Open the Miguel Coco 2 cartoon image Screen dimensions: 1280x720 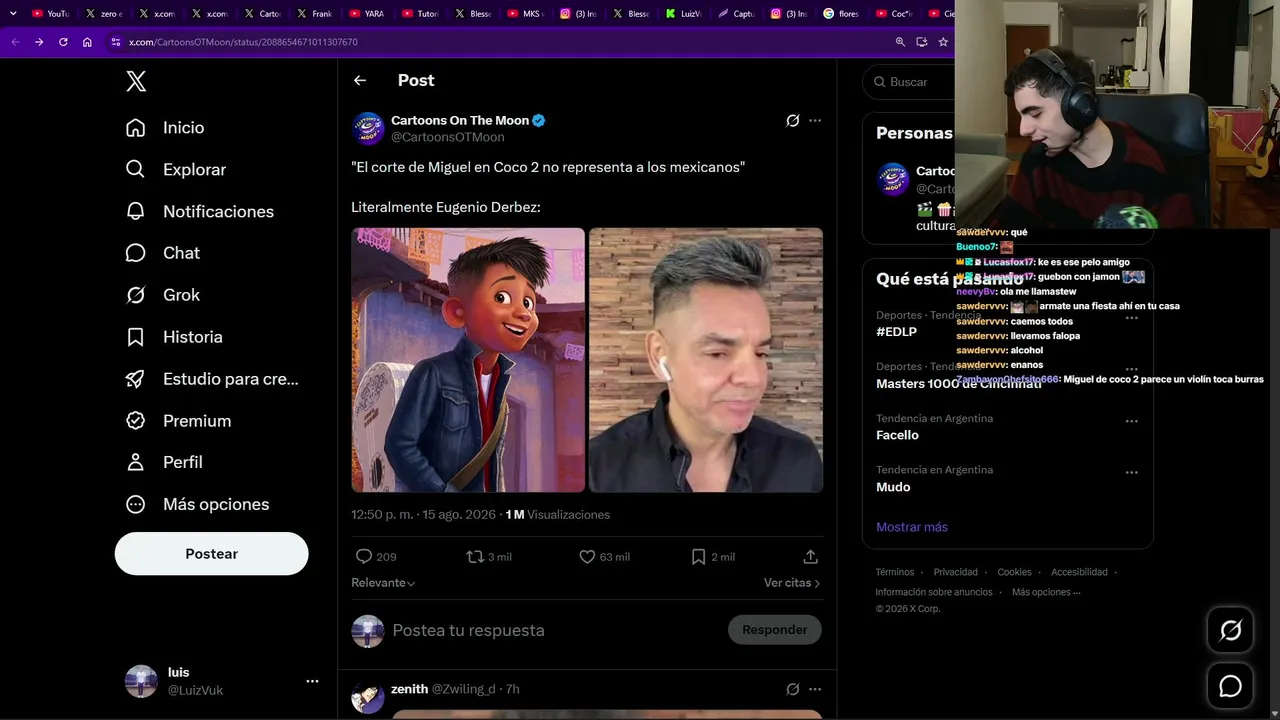pyautogui.click(x=468, y=360)
